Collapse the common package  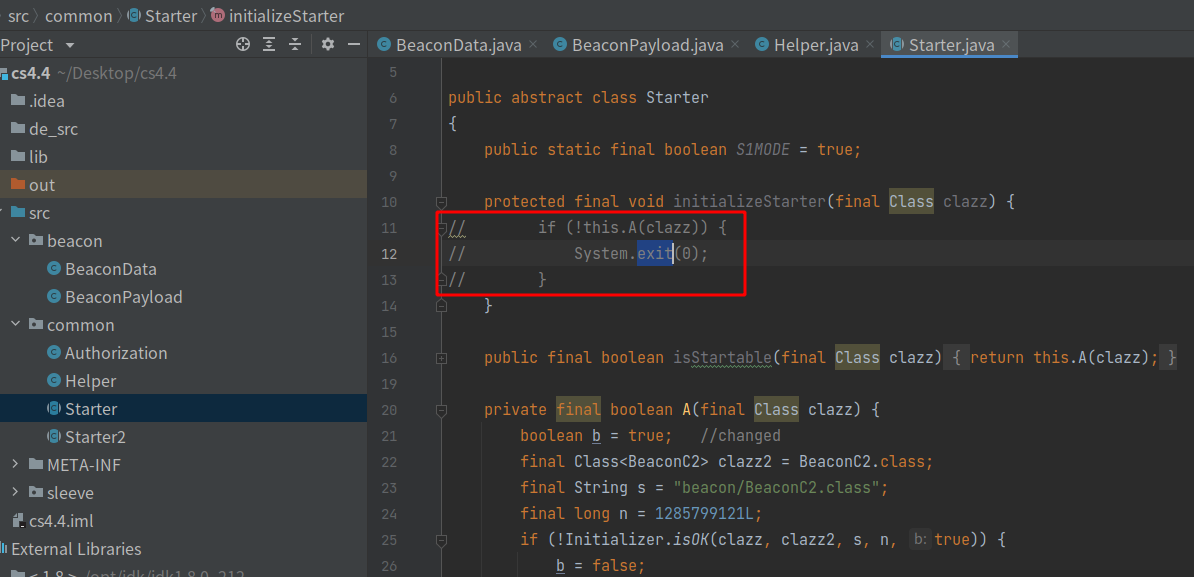(x=15, y=325)
